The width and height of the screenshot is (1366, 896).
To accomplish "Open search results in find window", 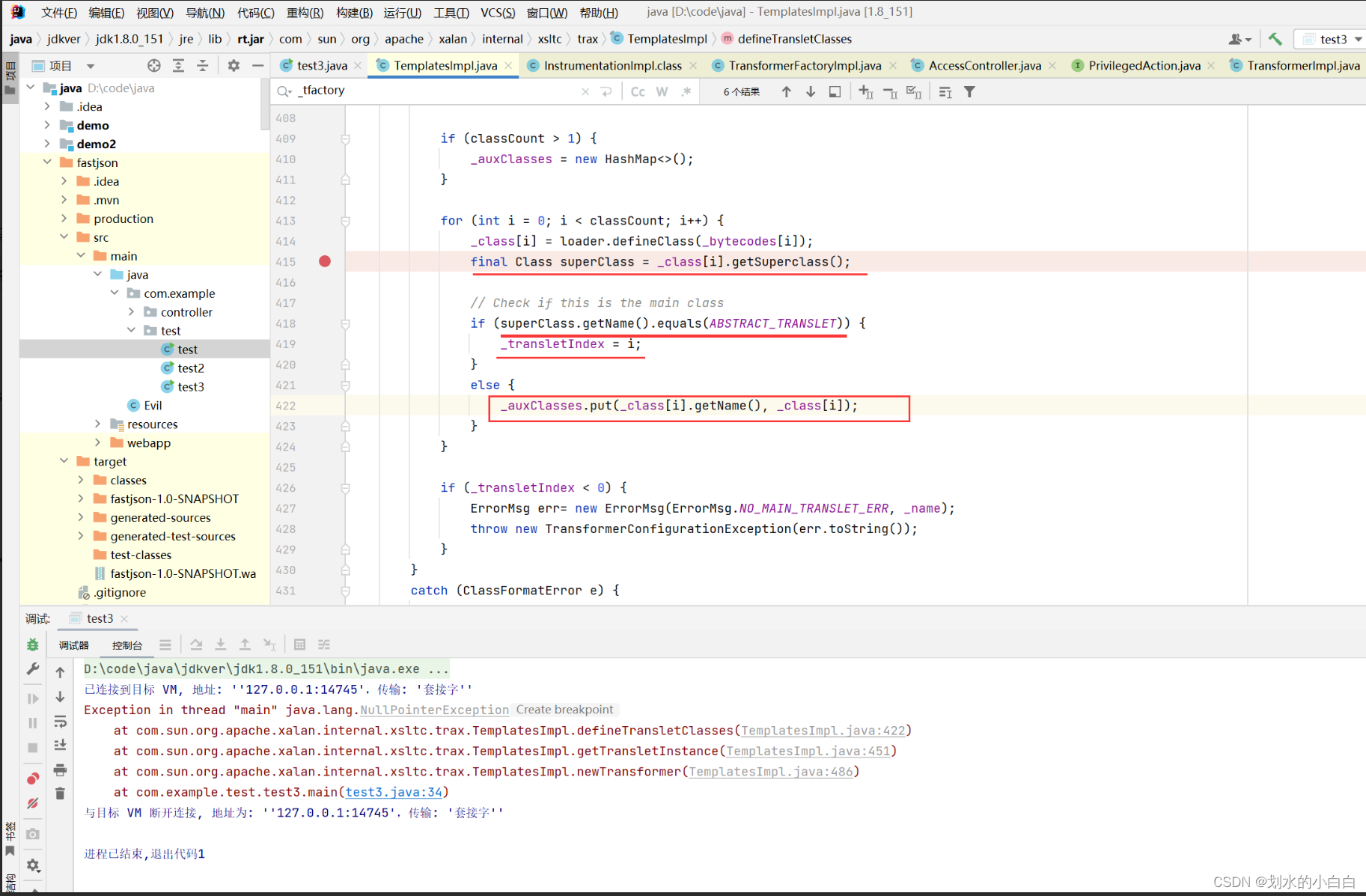I will pos(835,91).
